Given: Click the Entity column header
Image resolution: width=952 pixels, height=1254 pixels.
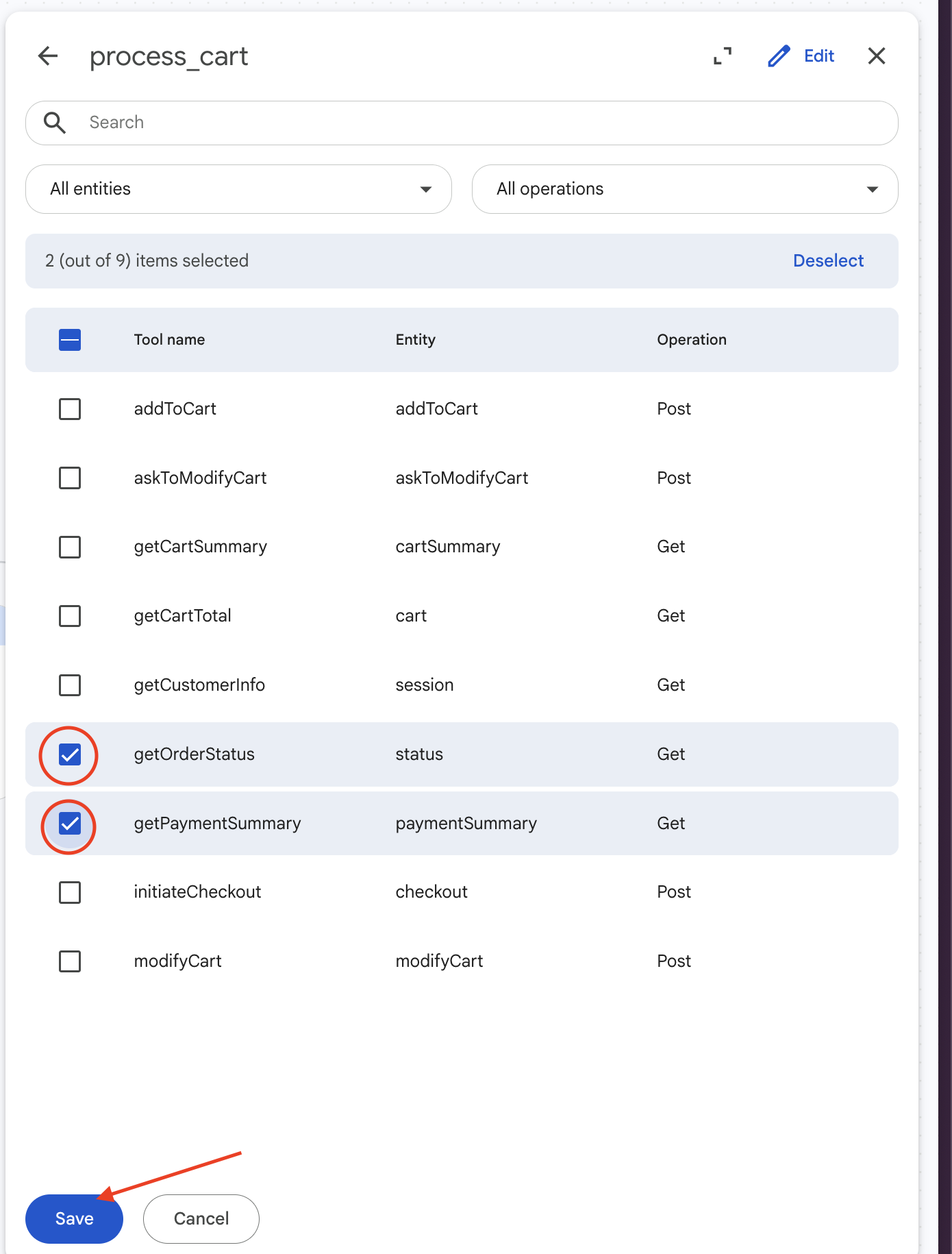Looking at the screenshot, I should point(415,340).
